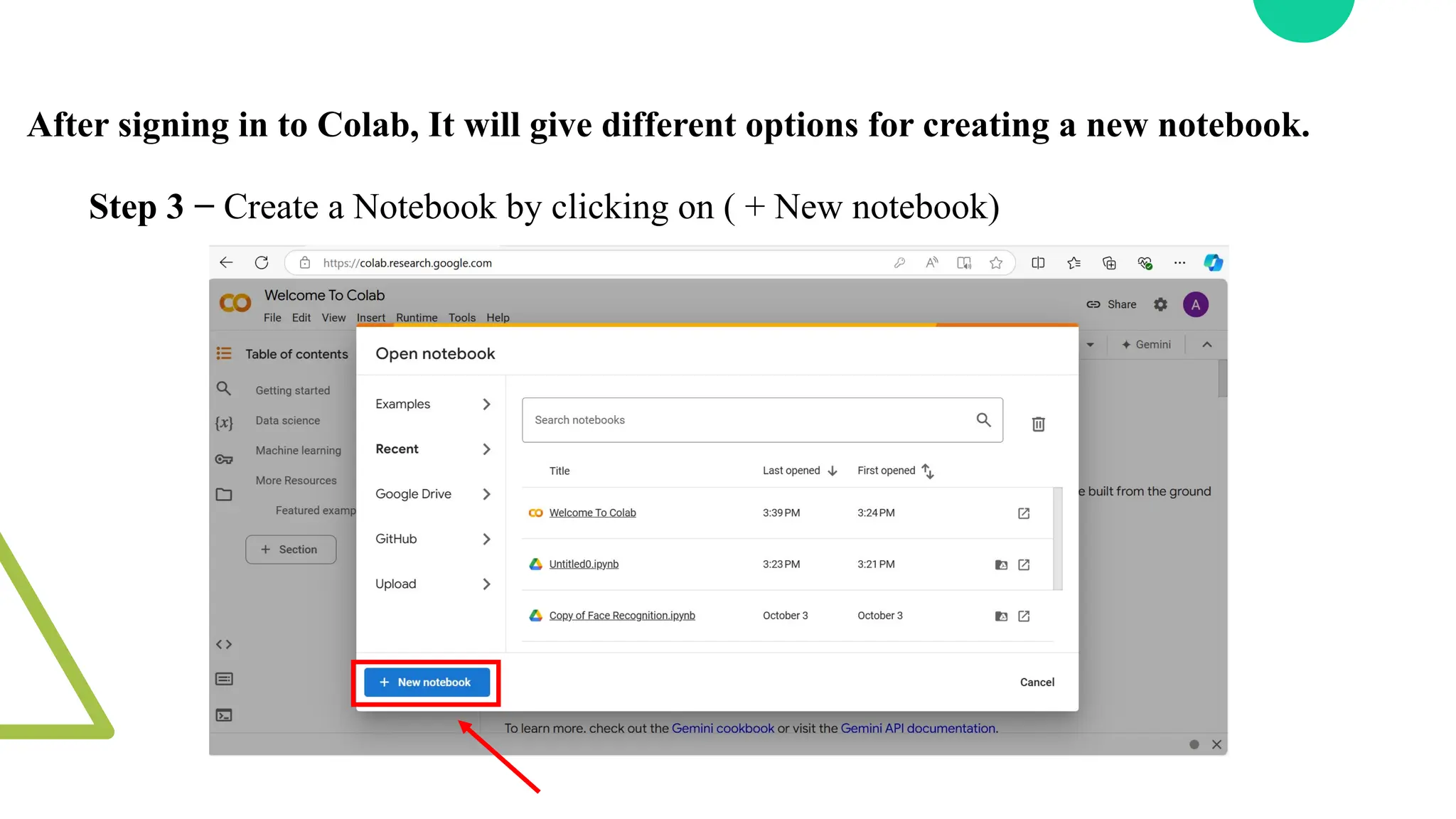Favorite this page with star icon
Screen dimensions: 1456x819
[x=996, y=263]
